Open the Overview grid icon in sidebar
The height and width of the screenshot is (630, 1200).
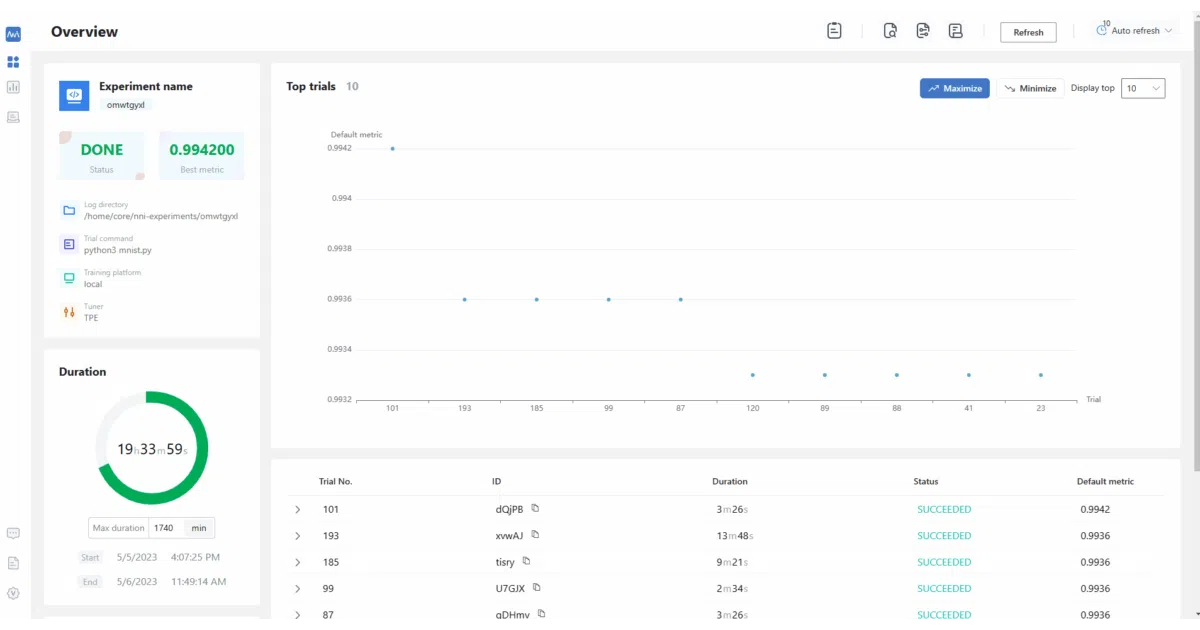(13, 62)
